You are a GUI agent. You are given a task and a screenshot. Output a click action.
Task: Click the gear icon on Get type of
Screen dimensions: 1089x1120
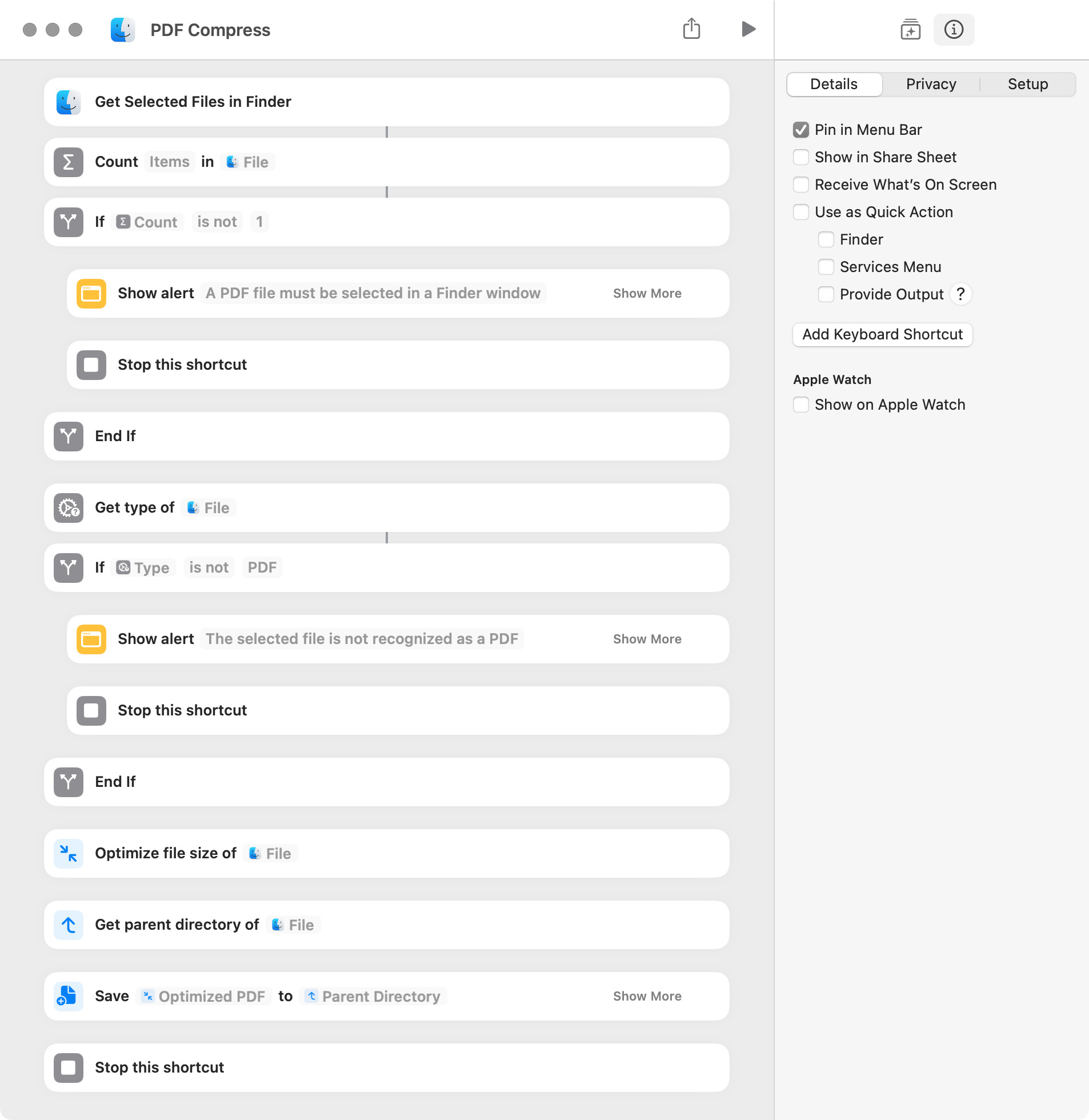[69, 508]
